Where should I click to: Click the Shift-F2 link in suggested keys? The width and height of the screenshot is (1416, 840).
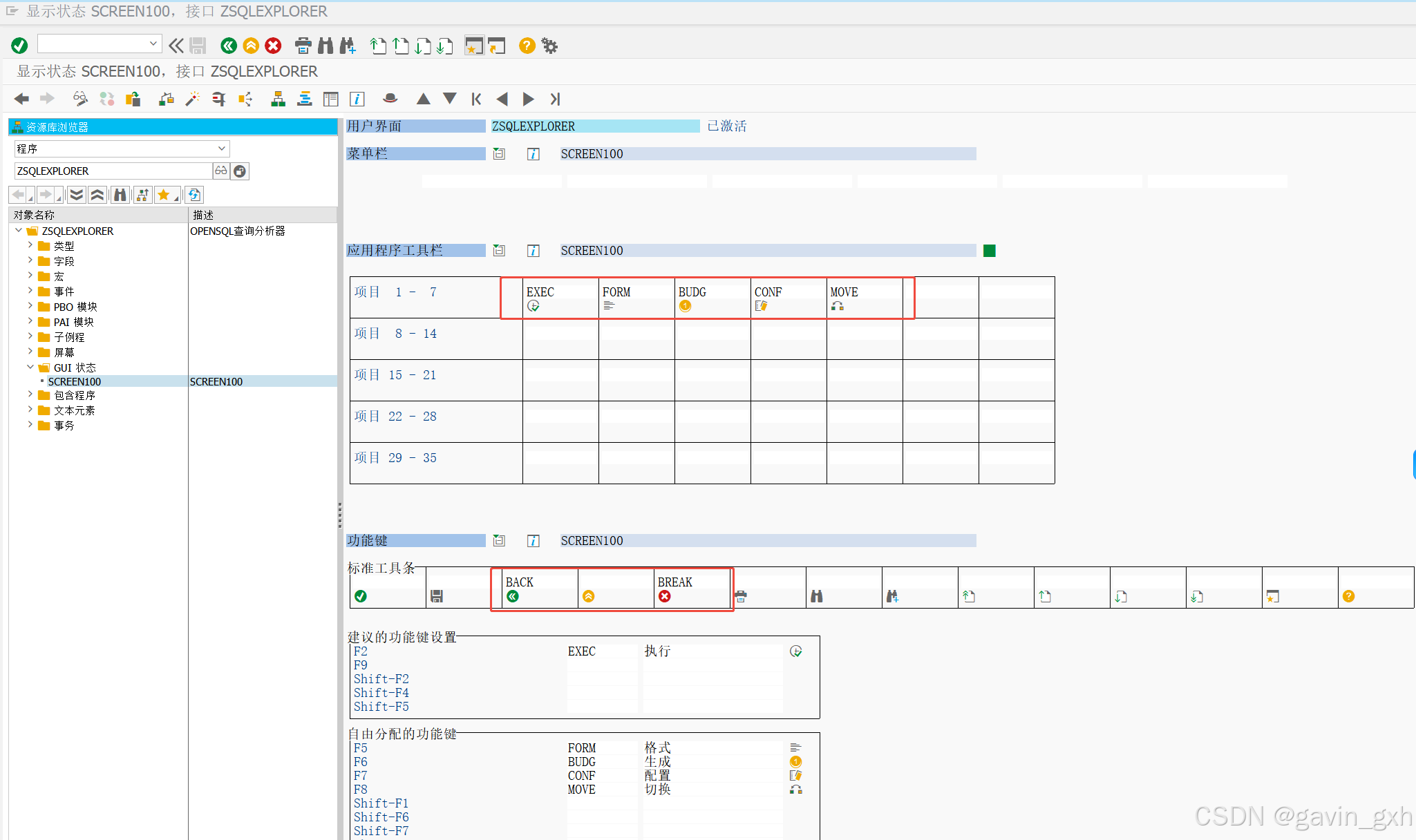(381, 678)
